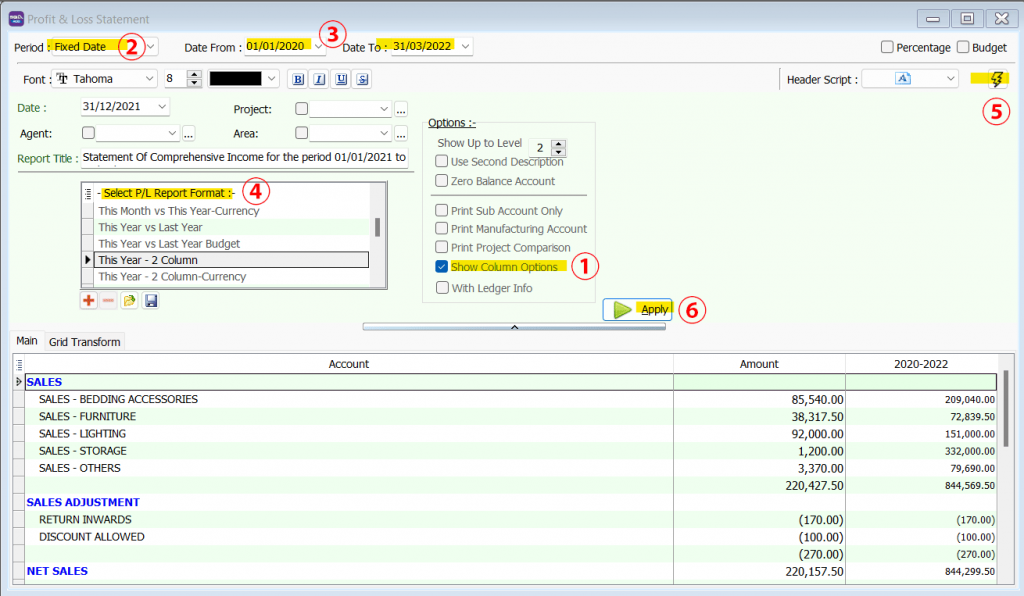Click the Apply button
The height and width of the screenshot is (596, 1024).
tap(637, 309)
